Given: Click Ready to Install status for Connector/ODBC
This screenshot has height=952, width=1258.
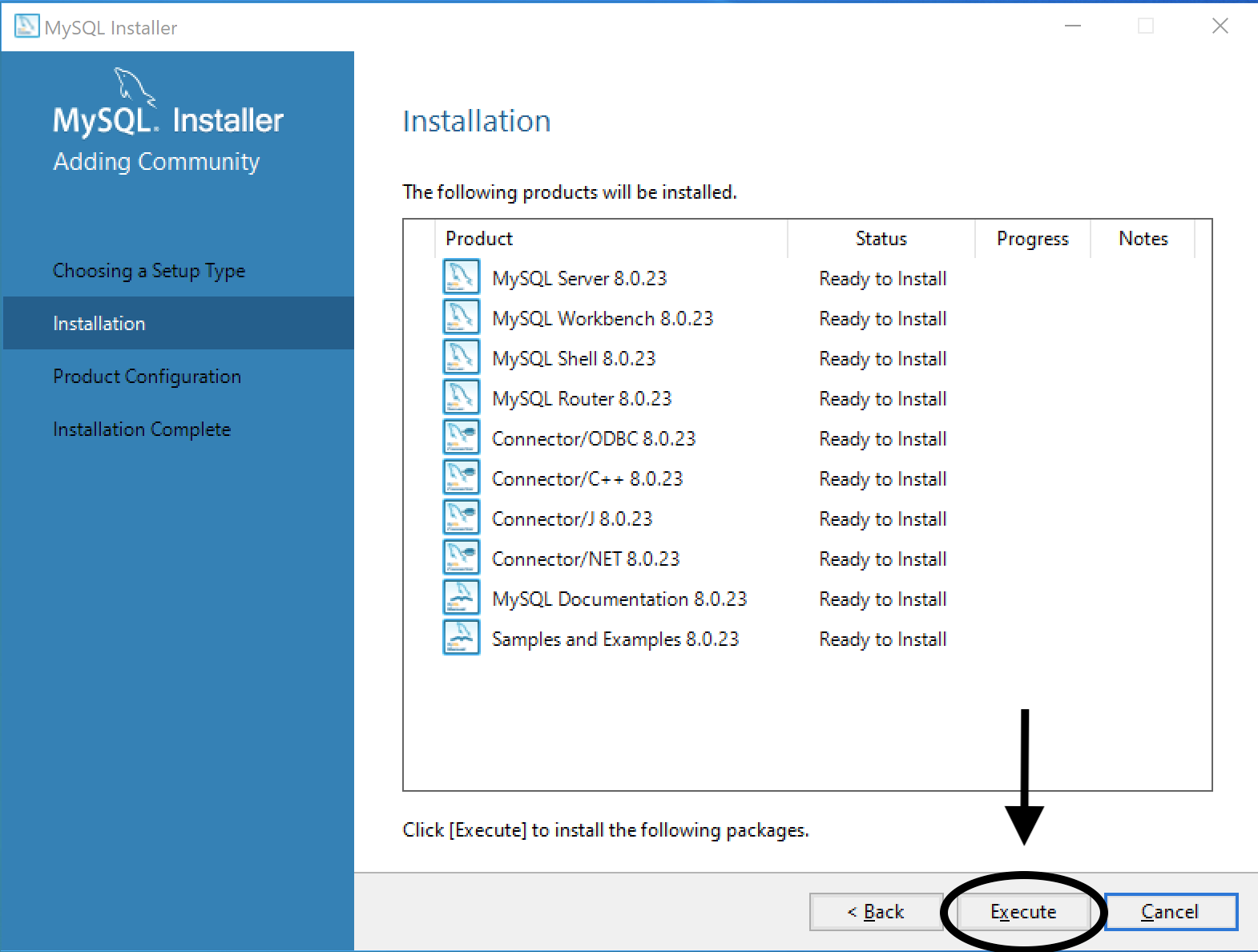Looking at the screenshot, I should 883,438.
